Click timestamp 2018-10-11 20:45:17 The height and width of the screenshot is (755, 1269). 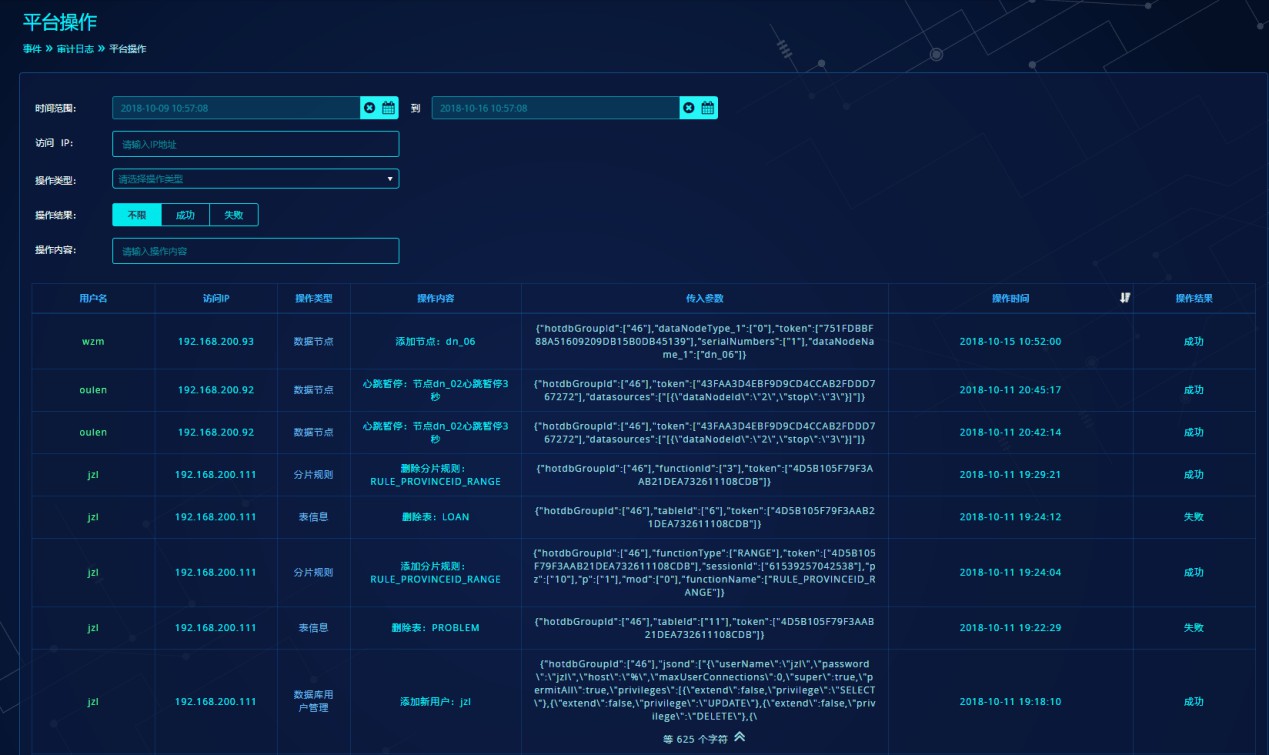(x=1010, y=389)
